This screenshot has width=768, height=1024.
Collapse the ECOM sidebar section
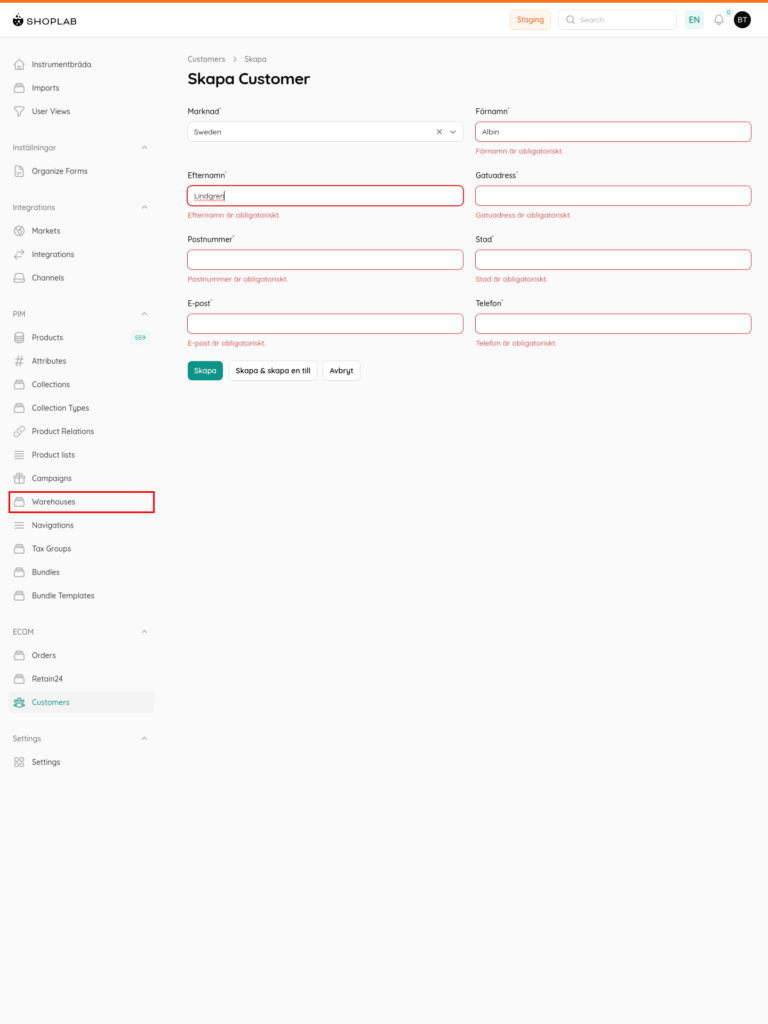(x=144, y=632)
